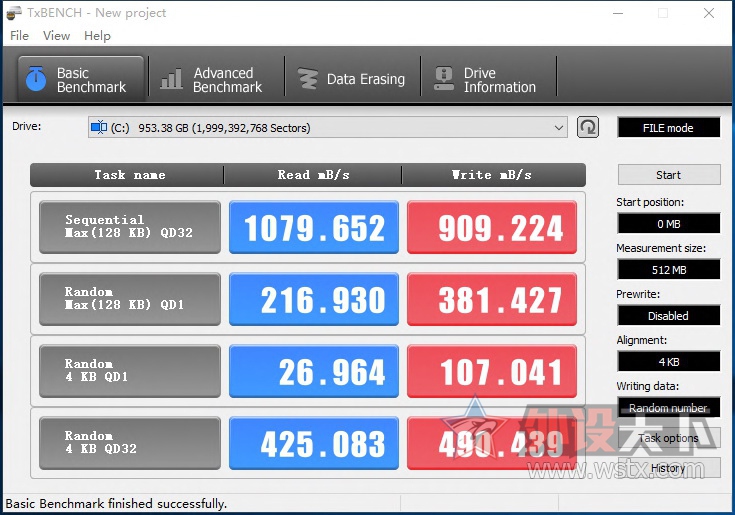This screenshot has width=735, height=515.
Task: Select Random 4 KB QD32 task
Action: point(130,443)
